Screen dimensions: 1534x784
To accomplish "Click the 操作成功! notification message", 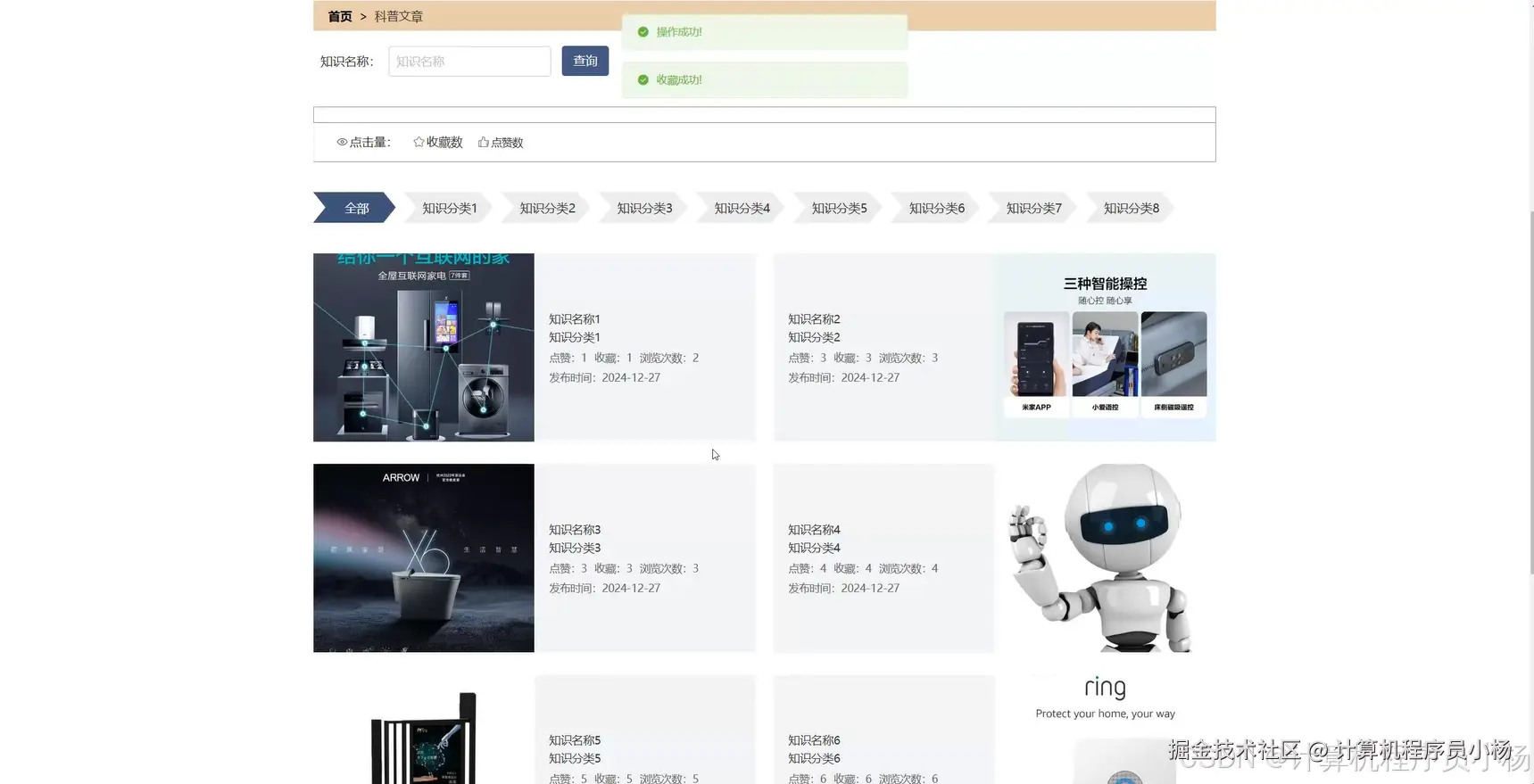I will pyautogui.click(x=679, y=32).
